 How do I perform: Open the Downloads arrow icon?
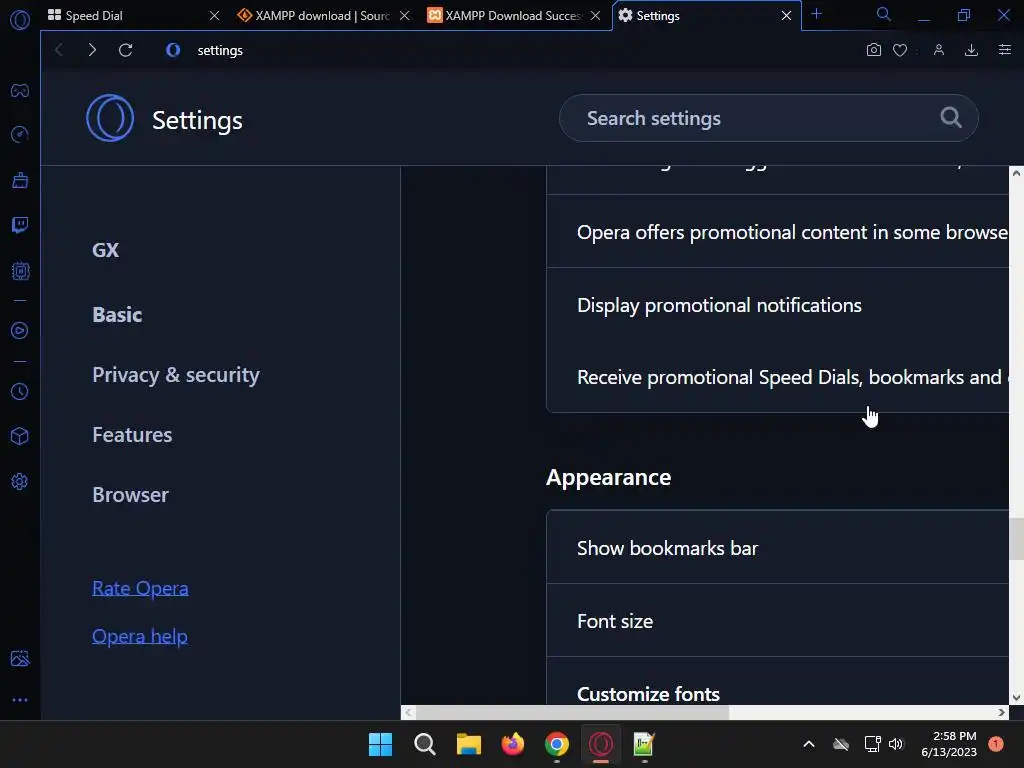pos(972,50)
